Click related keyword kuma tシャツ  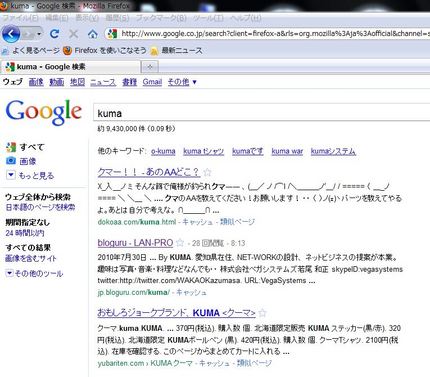tap(204, 151)
